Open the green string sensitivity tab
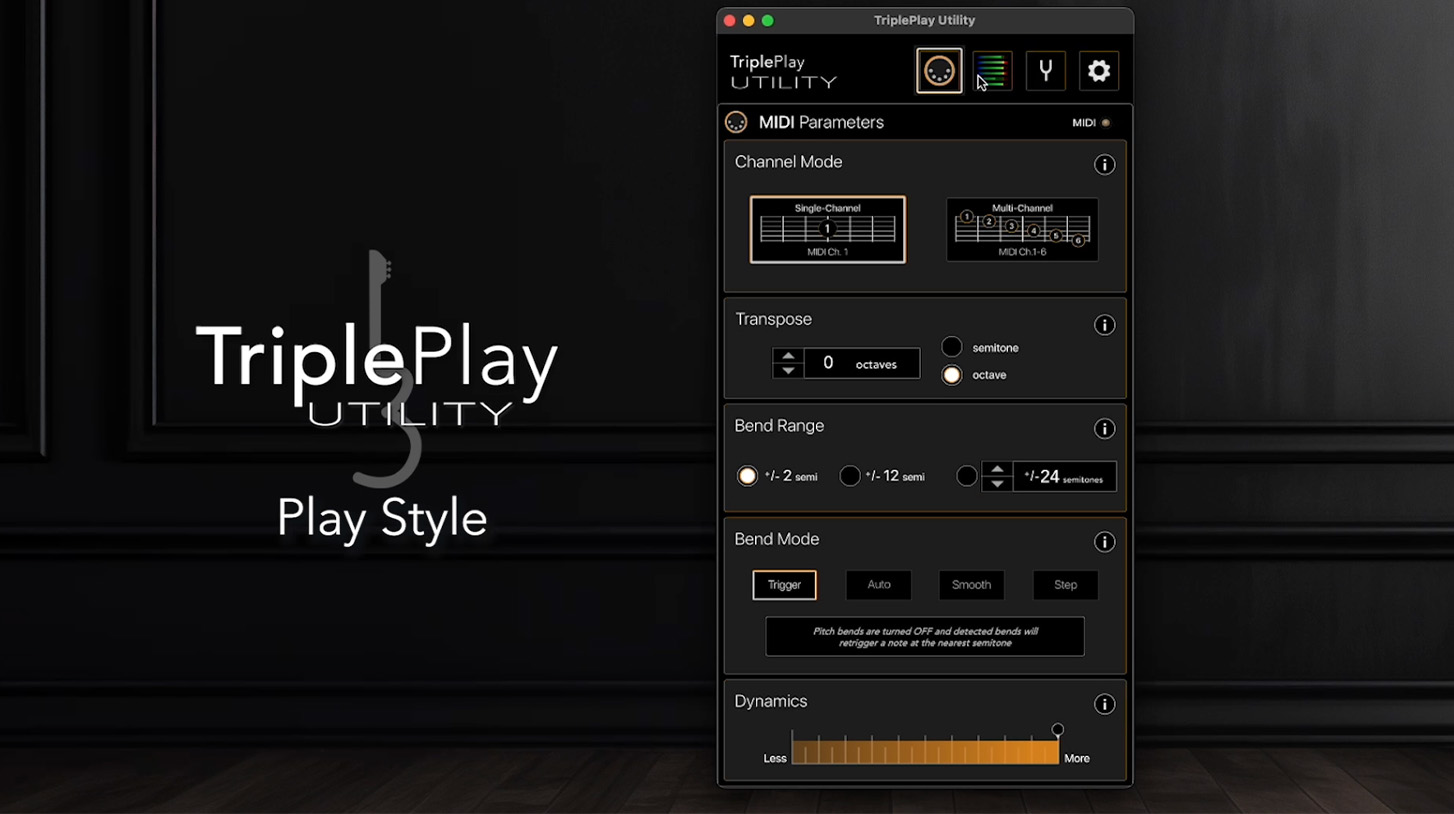This screenshot has height=814, width=1454. (x=991, y=71)
